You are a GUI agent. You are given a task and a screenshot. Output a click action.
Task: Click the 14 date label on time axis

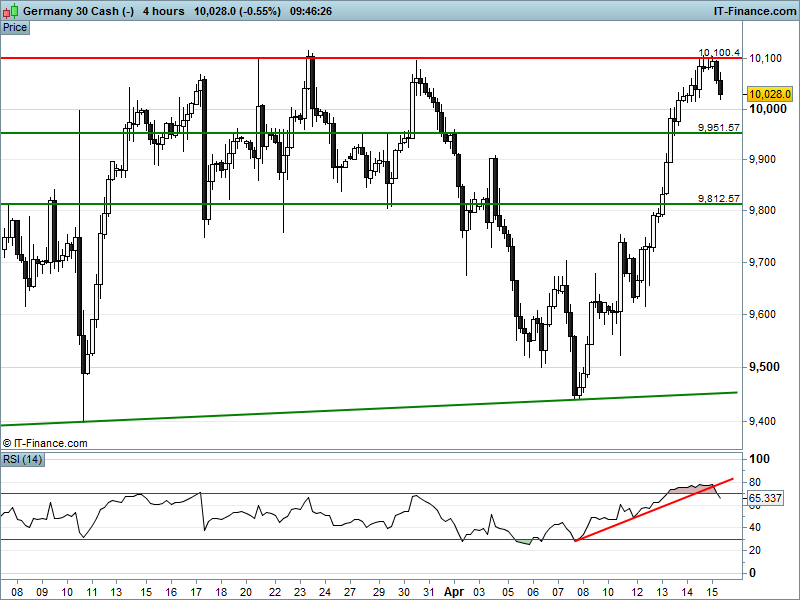point(687,592)
